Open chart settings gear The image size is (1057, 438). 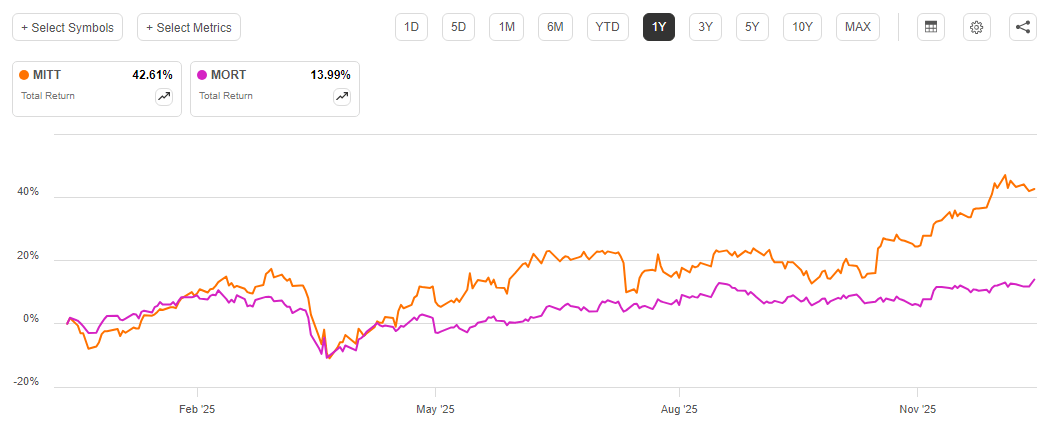coord(977,27)
